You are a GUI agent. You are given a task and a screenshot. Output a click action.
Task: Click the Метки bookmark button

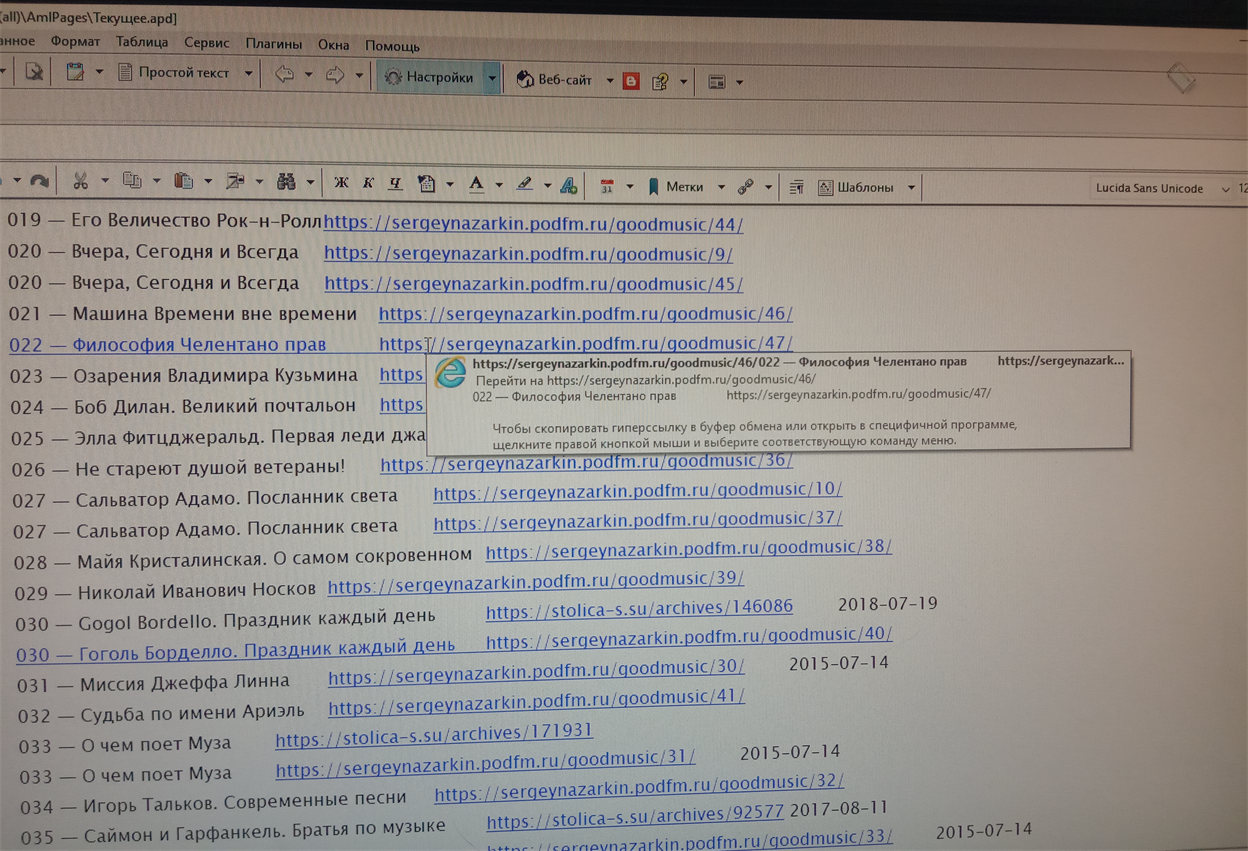[x=675, y=187]
